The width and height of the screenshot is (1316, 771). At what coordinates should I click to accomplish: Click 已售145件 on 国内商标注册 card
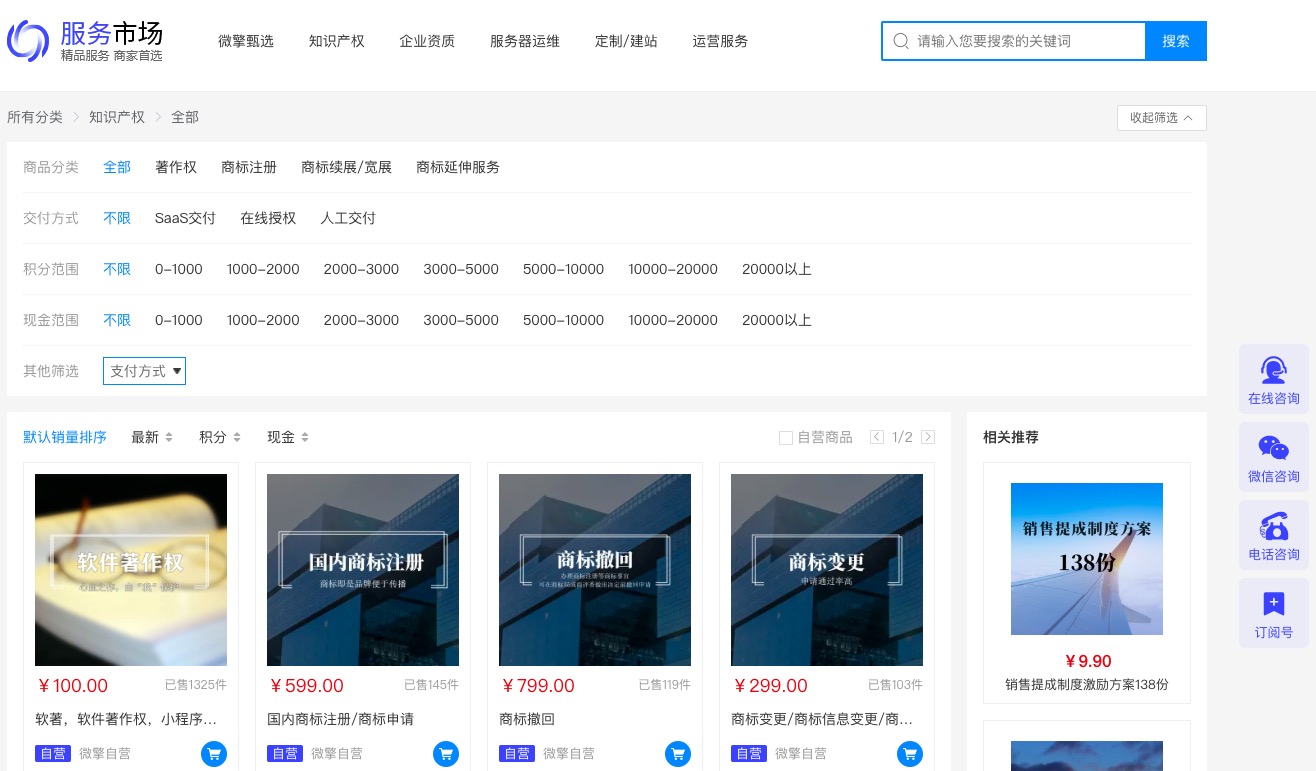point(431,685)
